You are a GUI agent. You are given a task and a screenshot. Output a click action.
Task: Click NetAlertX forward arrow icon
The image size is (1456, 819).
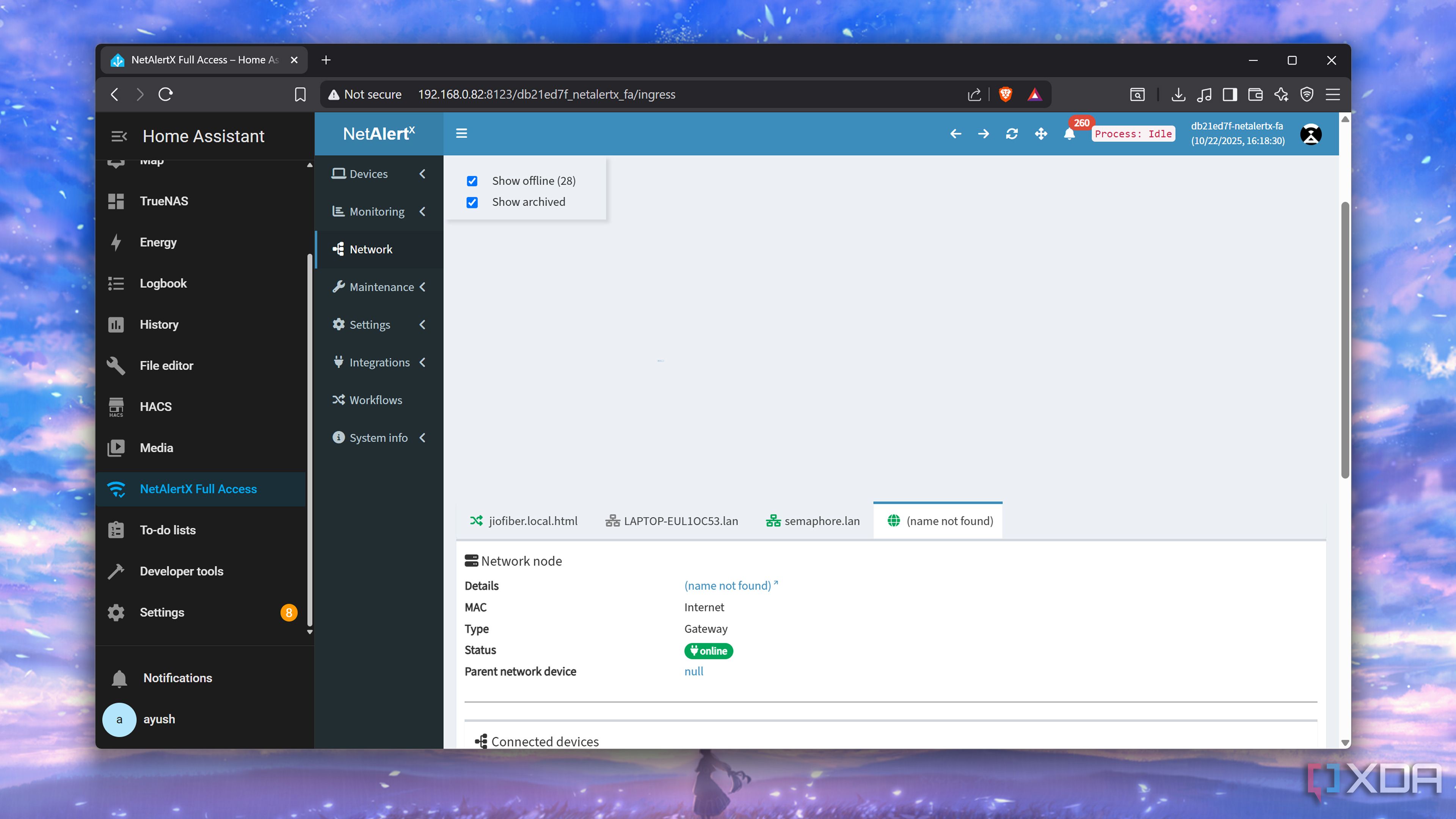point(984,134)
